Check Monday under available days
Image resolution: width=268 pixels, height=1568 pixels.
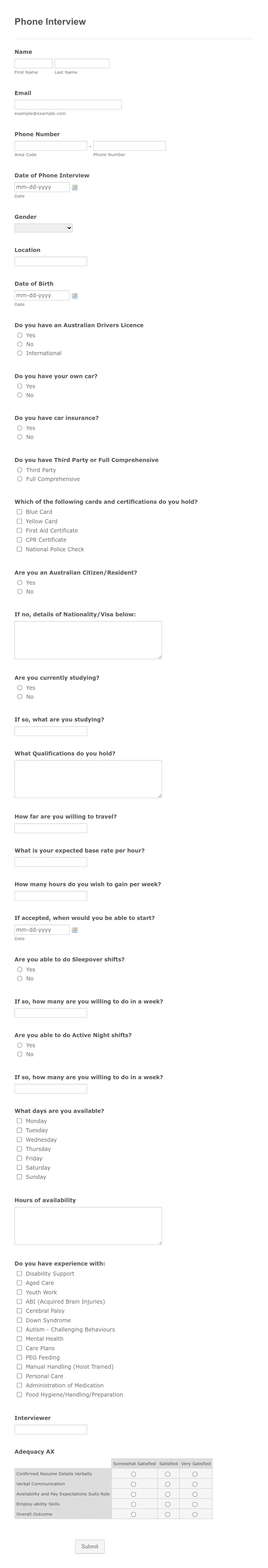(x=20, y=1121)
